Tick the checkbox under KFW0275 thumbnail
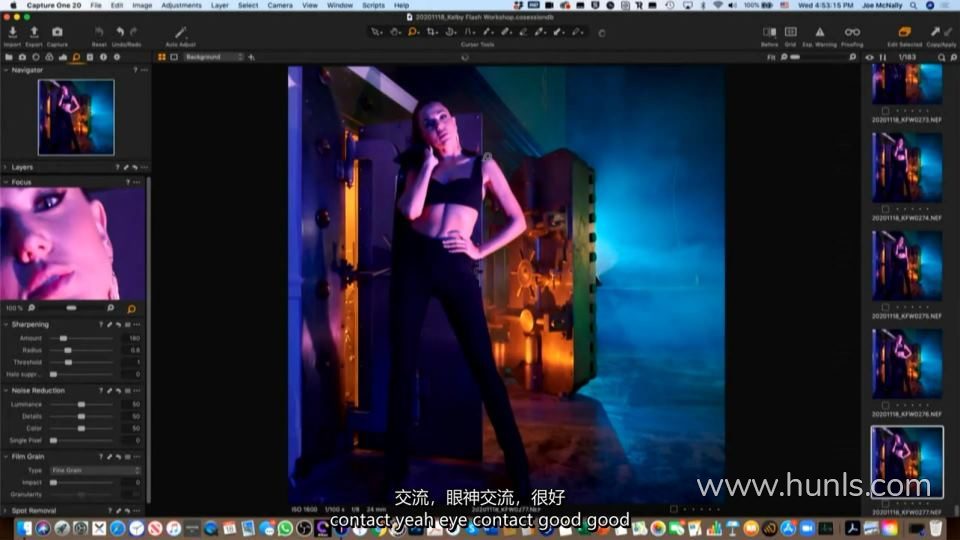960x540 pixels. [885, 307]
